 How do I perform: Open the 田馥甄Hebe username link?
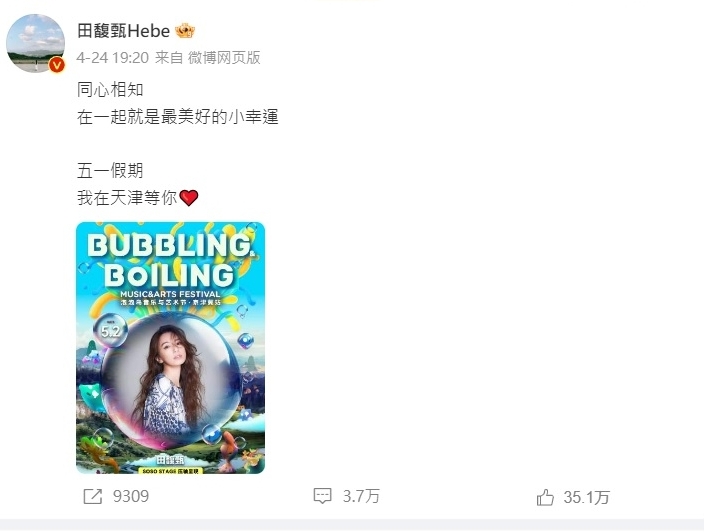[123, 31]
